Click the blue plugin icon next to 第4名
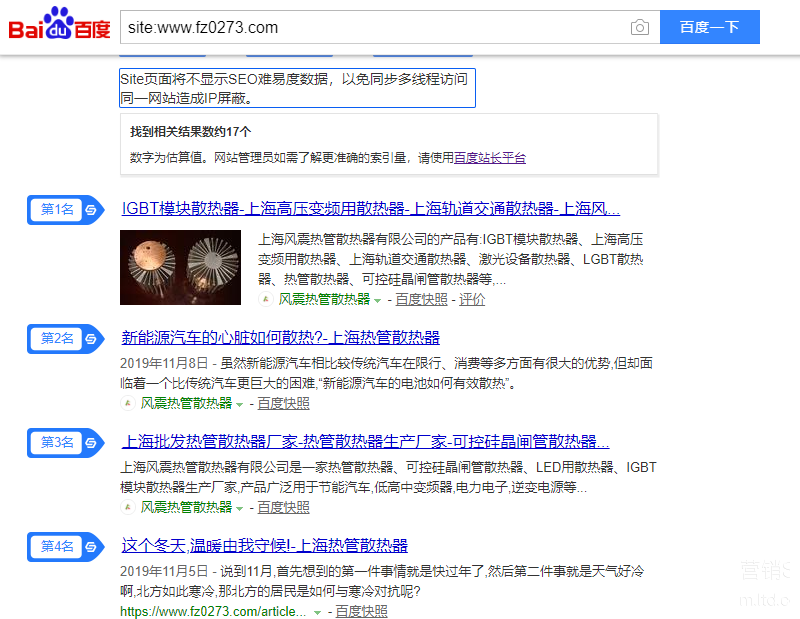Viewport: 800px width, 619px height. tap(90, 547)
